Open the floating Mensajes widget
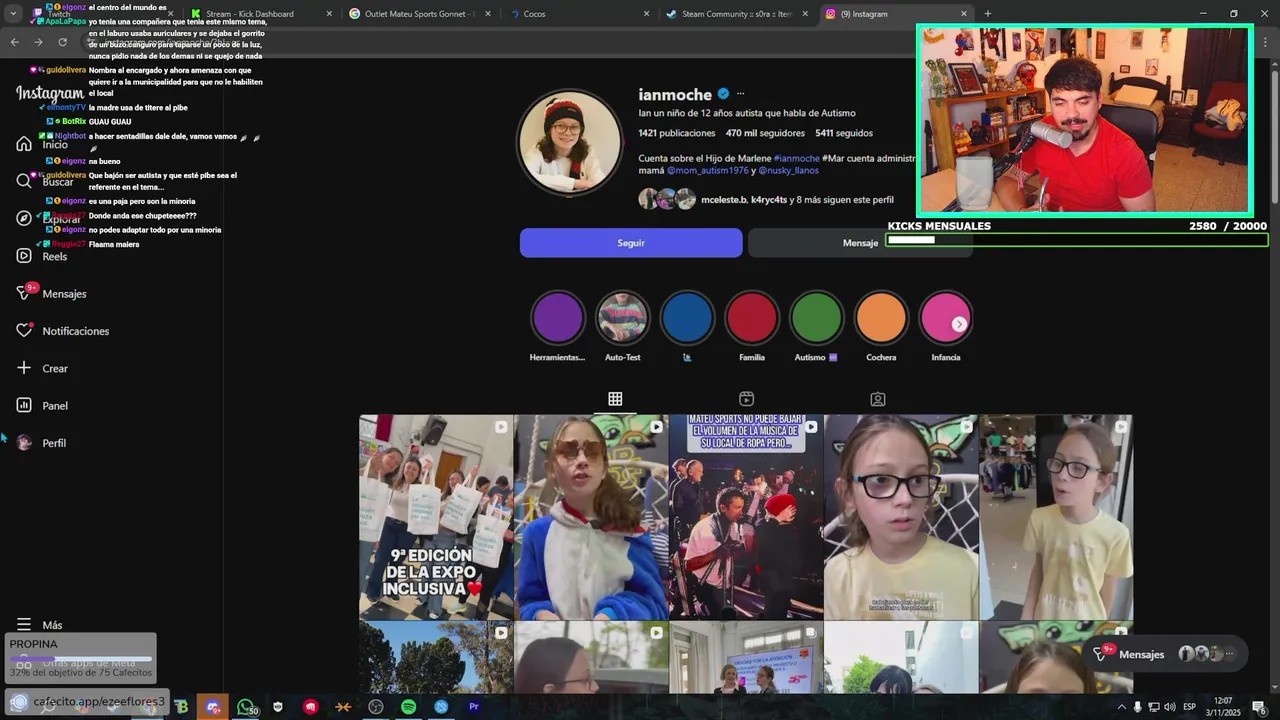This screenshot has height=720, width=1280. pyautogui.click(x=1165, y=654)
